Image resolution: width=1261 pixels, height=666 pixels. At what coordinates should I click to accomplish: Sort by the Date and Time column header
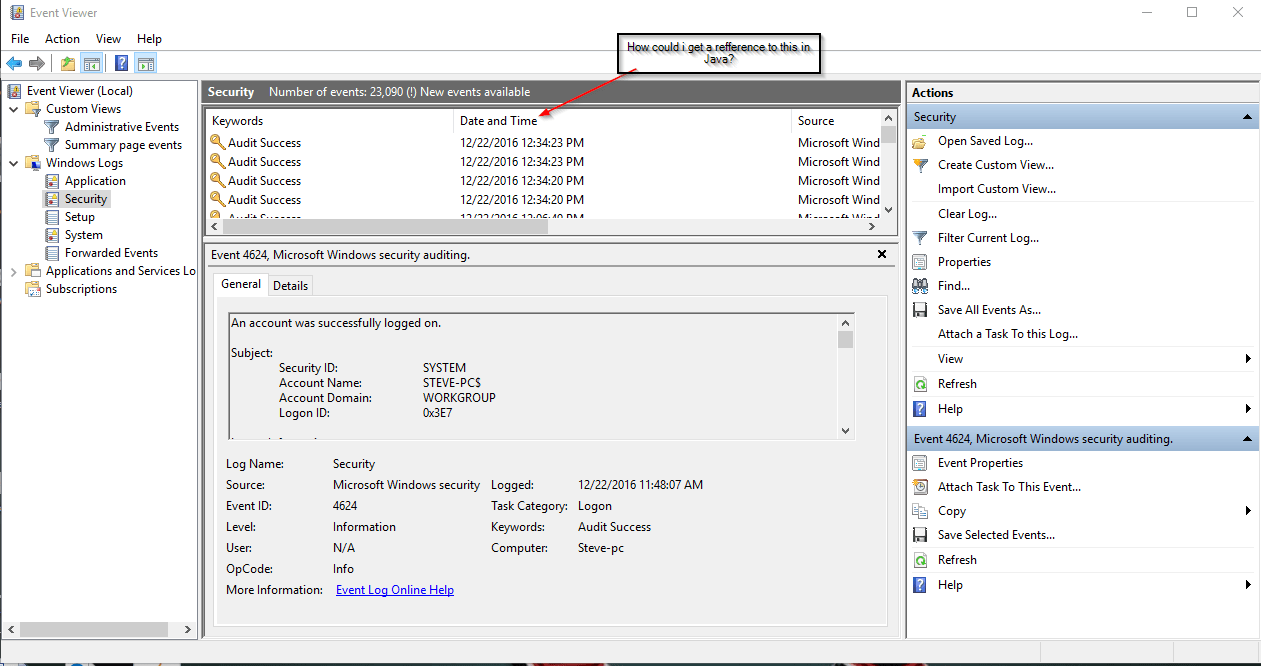622,121
